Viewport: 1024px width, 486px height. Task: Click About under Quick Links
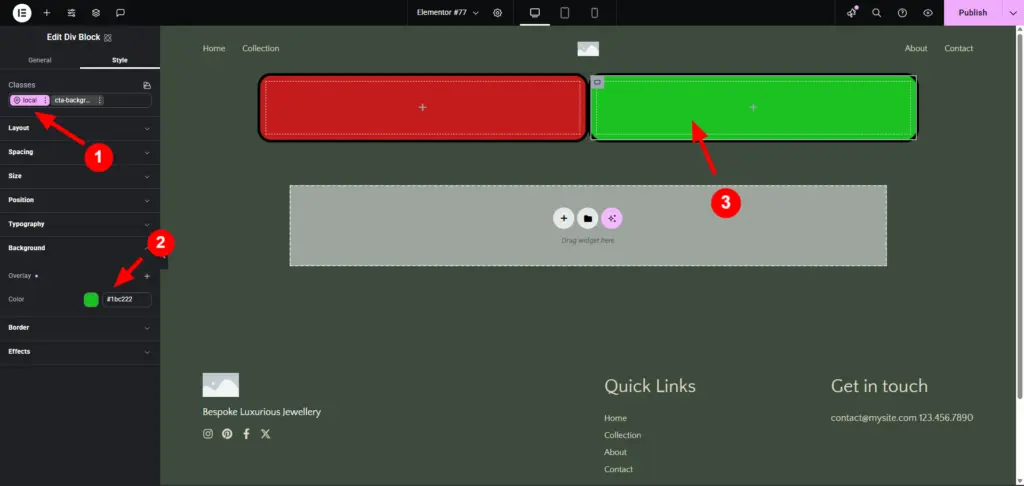[x=615, y=452]
